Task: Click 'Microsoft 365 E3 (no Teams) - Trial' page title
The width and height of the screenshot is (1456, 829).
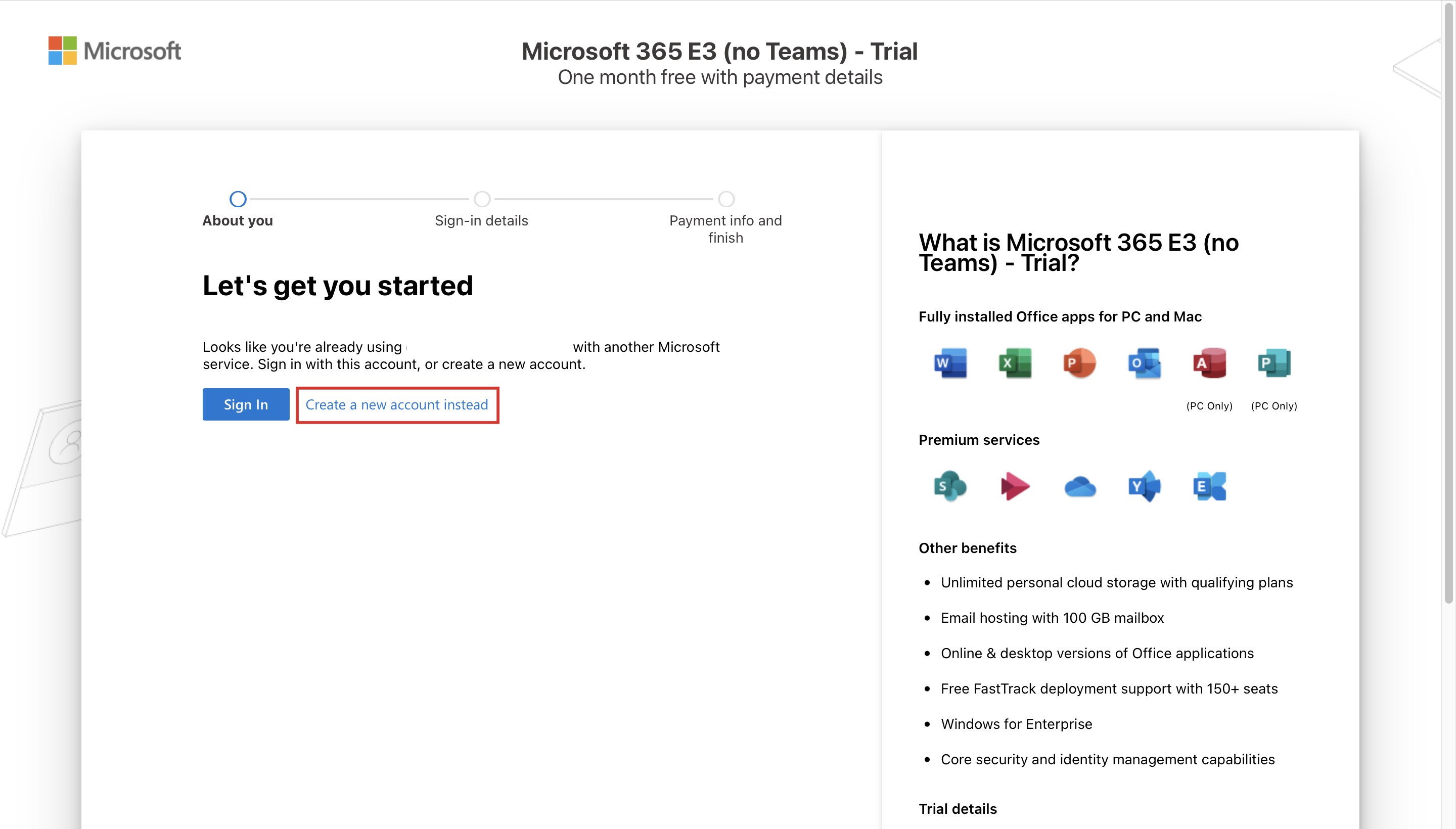Action: click(719, 52)
